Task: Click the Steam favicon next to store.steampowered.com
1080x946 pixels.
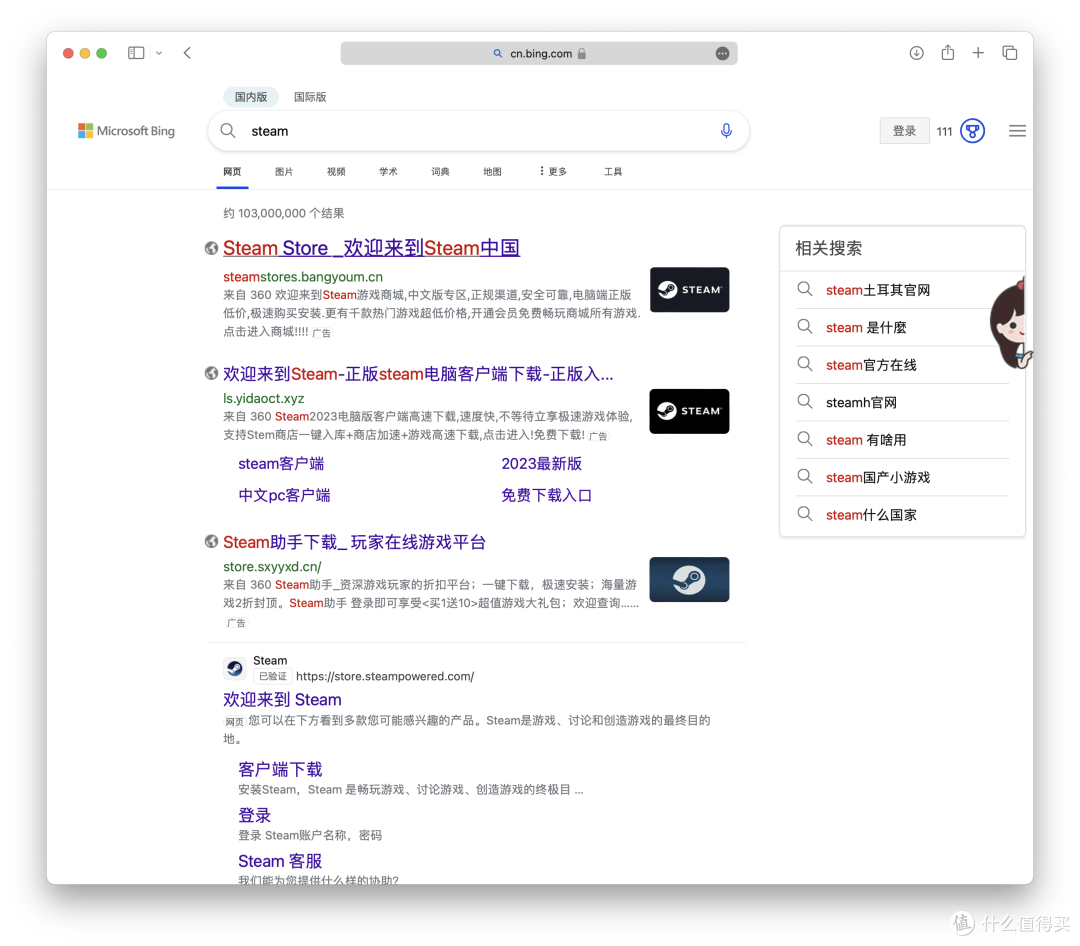Action: point(235,668)
